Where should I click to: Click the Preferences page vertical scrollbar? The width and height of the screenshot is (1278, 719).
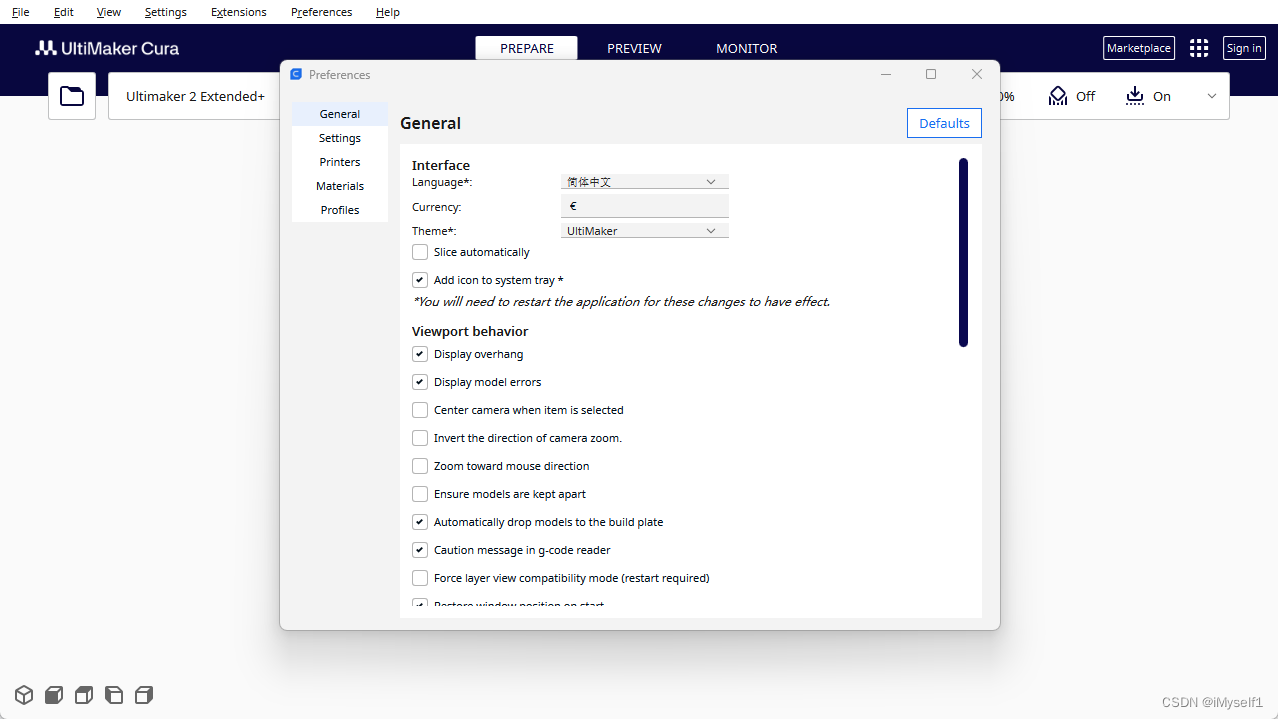(x=963, y=252)
